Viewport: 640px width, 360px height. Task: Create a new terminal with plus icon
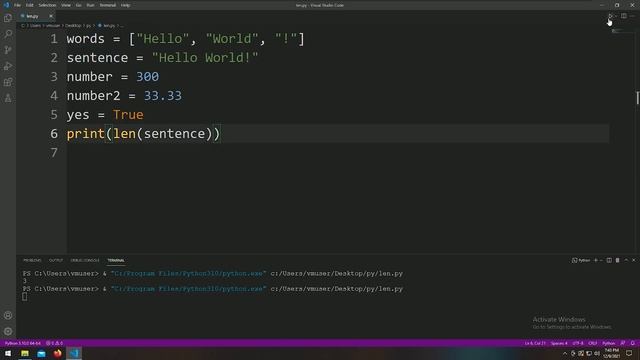pyautogui.click(x=596, y=260)
